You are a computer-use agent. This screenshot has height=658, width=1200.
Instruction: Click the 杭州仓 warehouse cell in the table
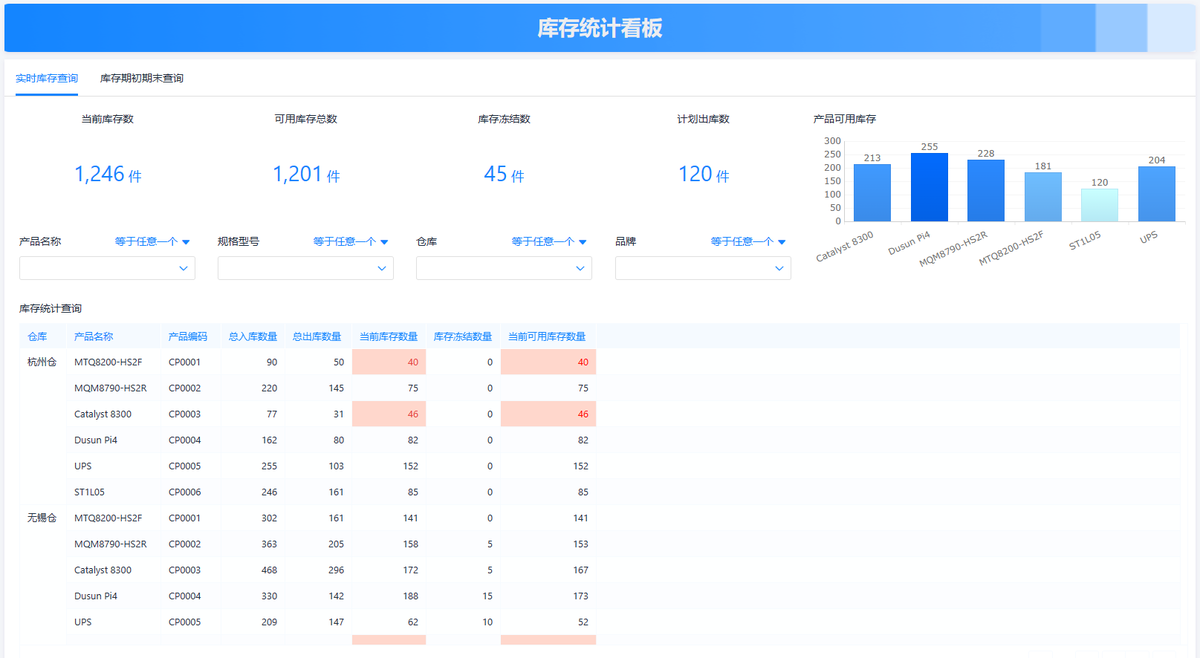point(39,361)
